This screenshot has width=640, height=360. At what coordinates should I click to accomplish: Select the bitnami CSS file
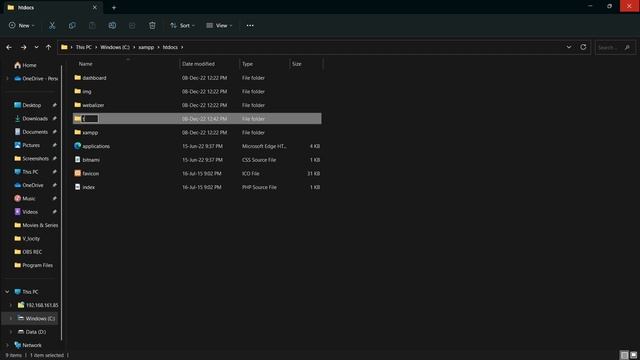point(197,160)
